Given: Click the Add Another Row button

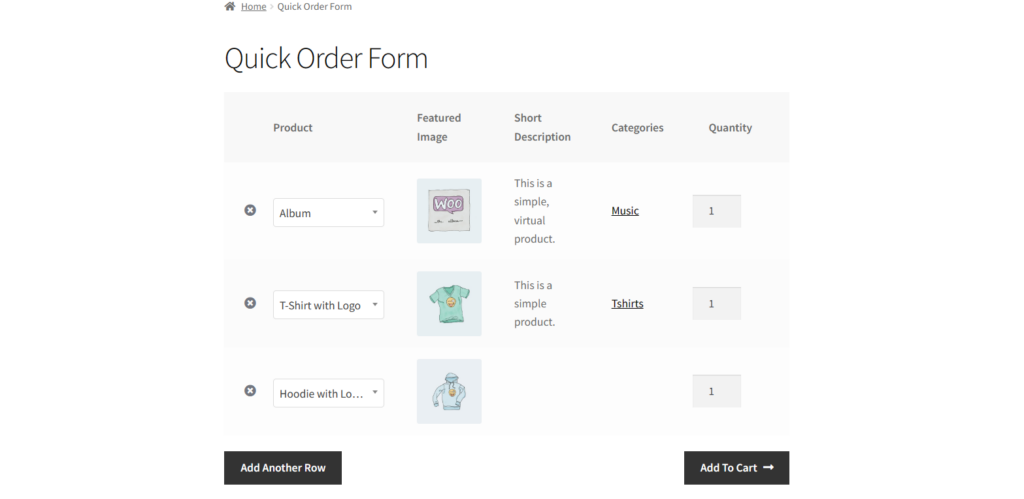Looking at the screenshot, I should [283, 468].
